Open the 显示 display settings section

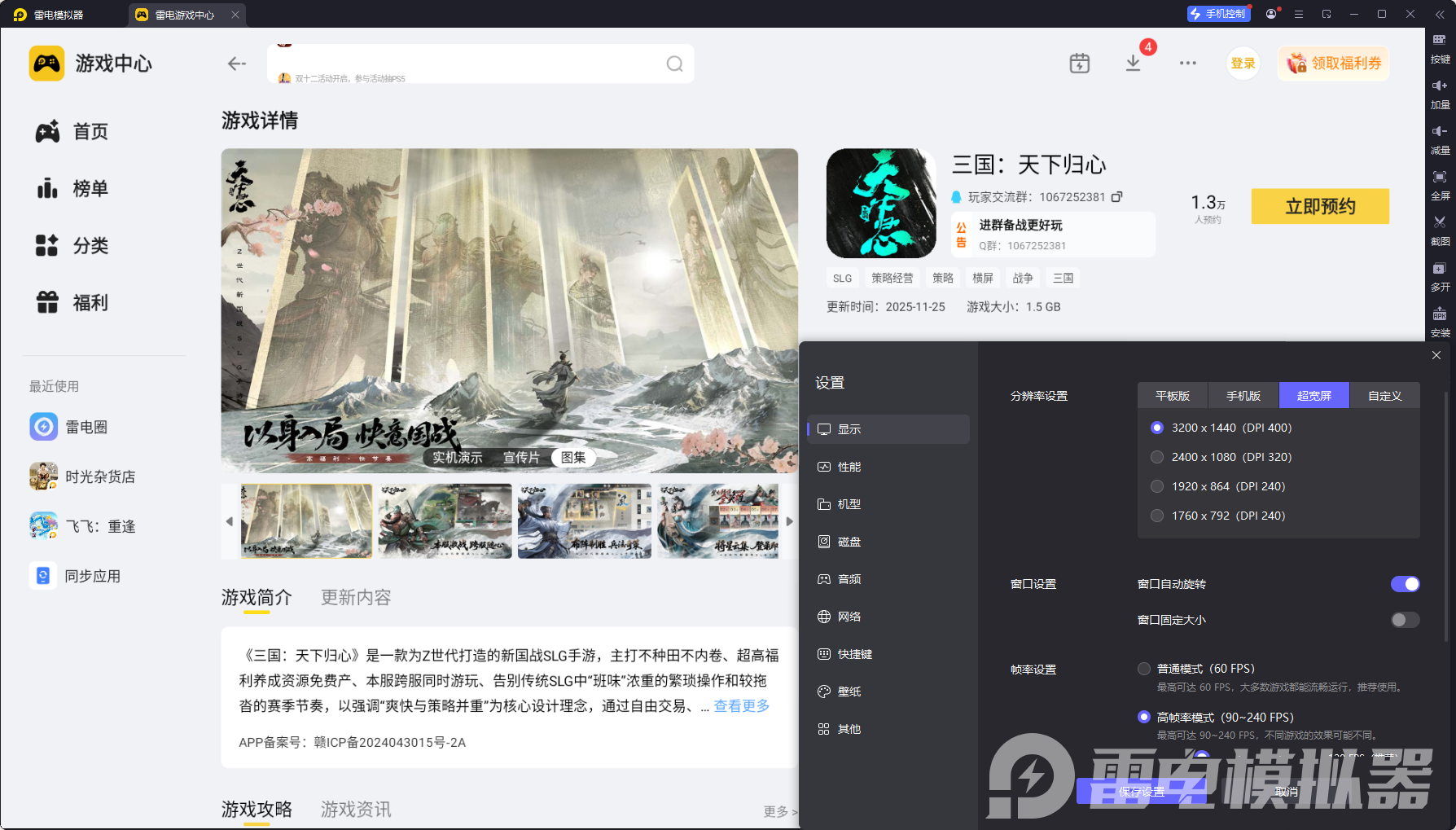pos(888,429)
